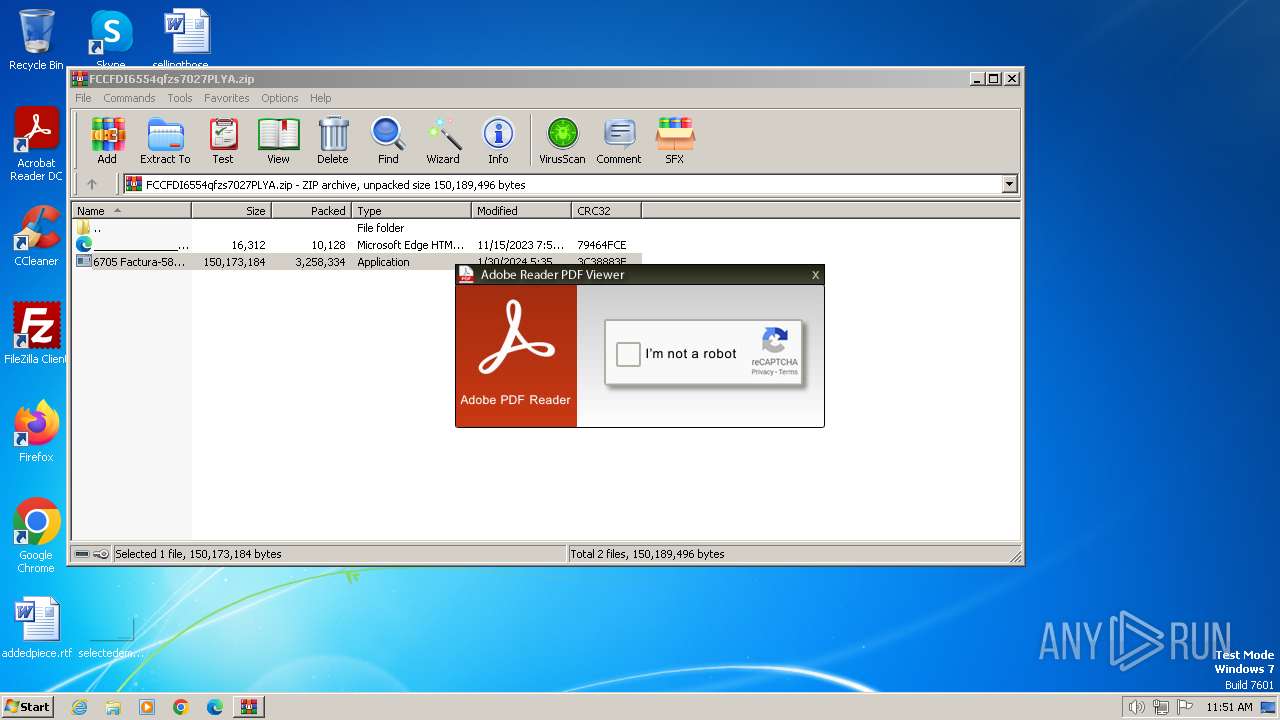Open addedpiece.rtf document icon
1280x720 pixels.
click(37, 628)
